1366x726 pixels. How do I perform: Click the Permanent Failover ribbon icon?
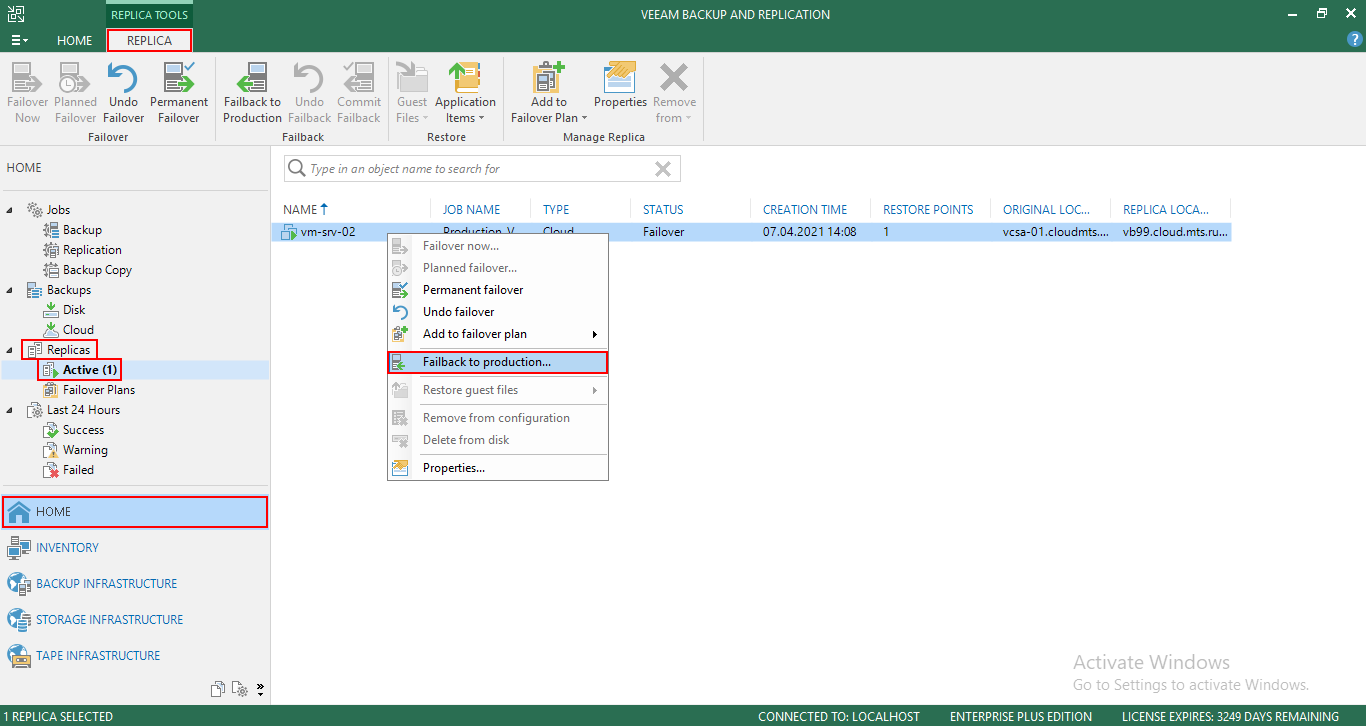[x=179, y=80]
